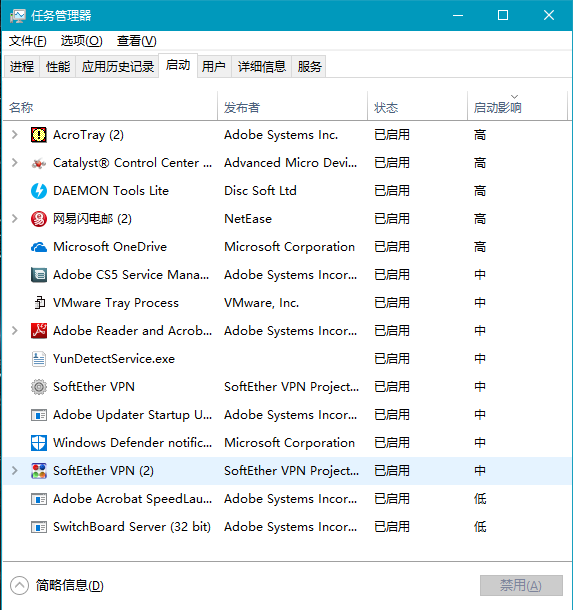This screenshot has width=573, height=610.
Task: Click Adobe Systems Inc. publisher in AcroTray row
Action: [x=281, y=135]
